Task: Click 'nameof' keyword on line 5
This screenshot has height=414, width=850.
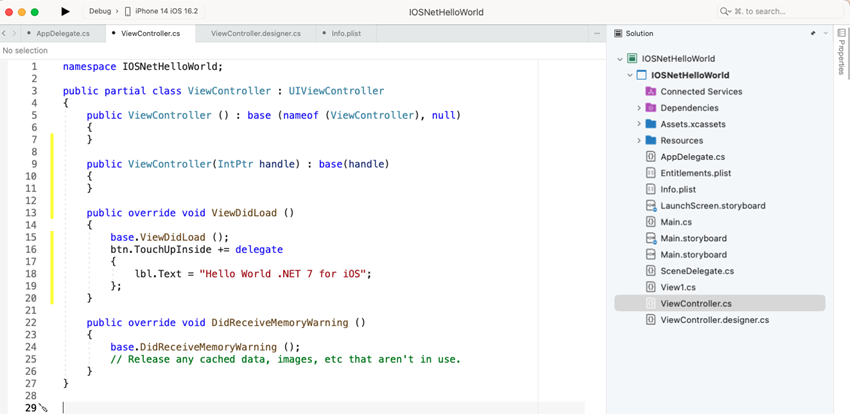Action: pyautogui.click(x=301, y=115)
